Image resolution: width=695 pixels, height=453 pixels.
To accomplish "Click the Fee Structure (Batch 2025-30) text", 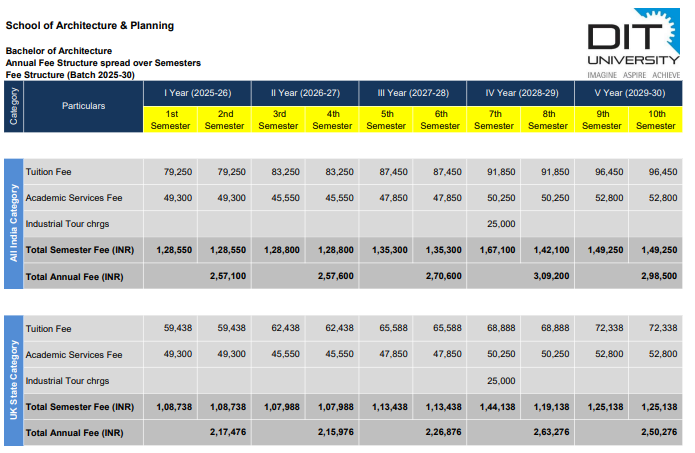I will point(70,75).
